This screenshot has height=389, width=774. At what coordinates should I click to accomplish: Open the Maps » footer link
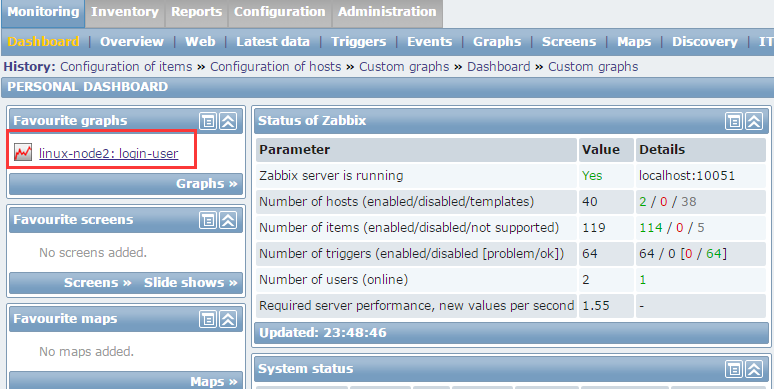click(214, 382)
